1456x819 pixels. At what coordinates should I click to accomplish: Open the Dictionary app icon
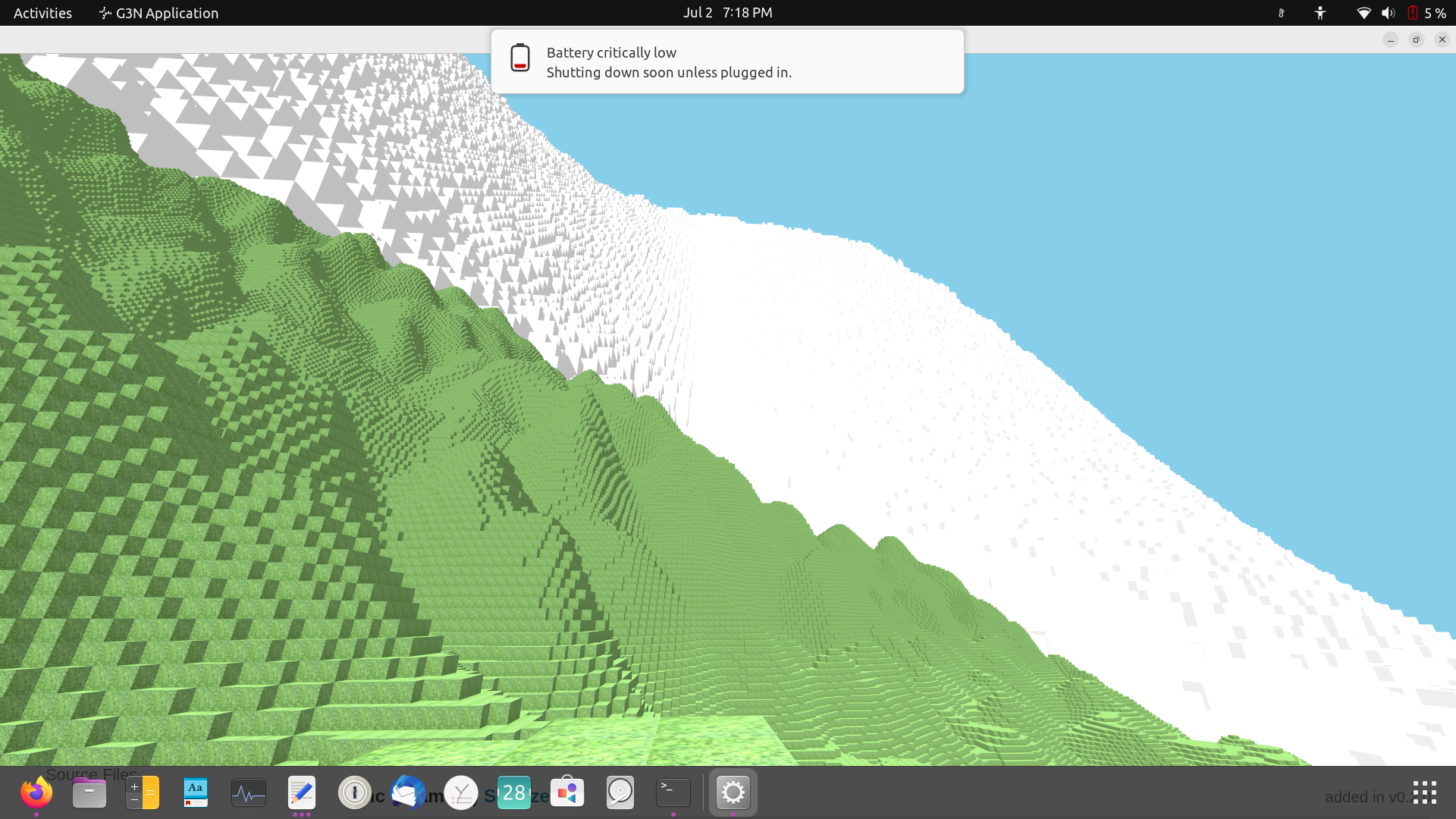point(196,793)
